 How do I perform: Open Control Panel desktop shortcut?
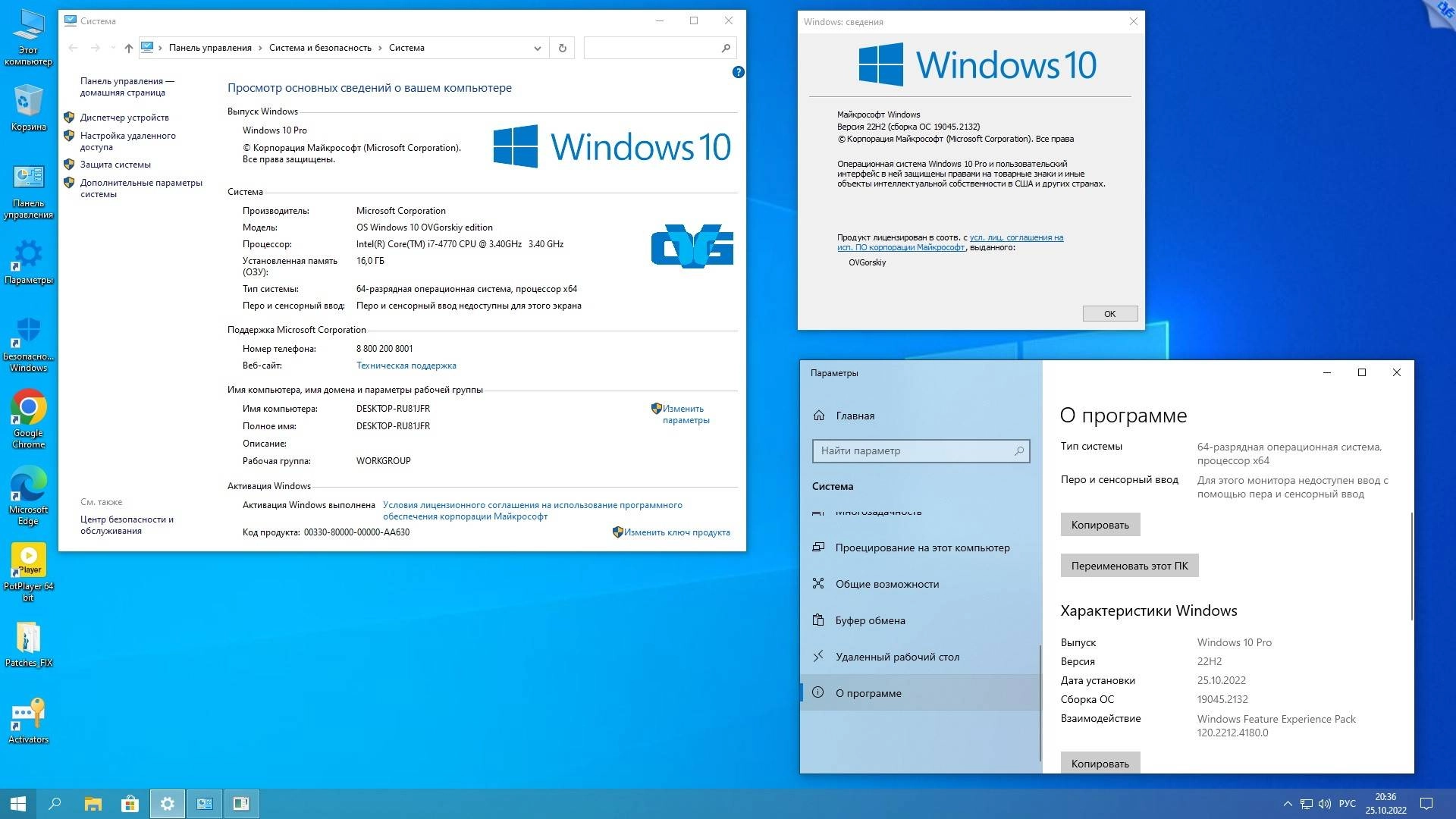pyautogui.click(x=28, y=191)
